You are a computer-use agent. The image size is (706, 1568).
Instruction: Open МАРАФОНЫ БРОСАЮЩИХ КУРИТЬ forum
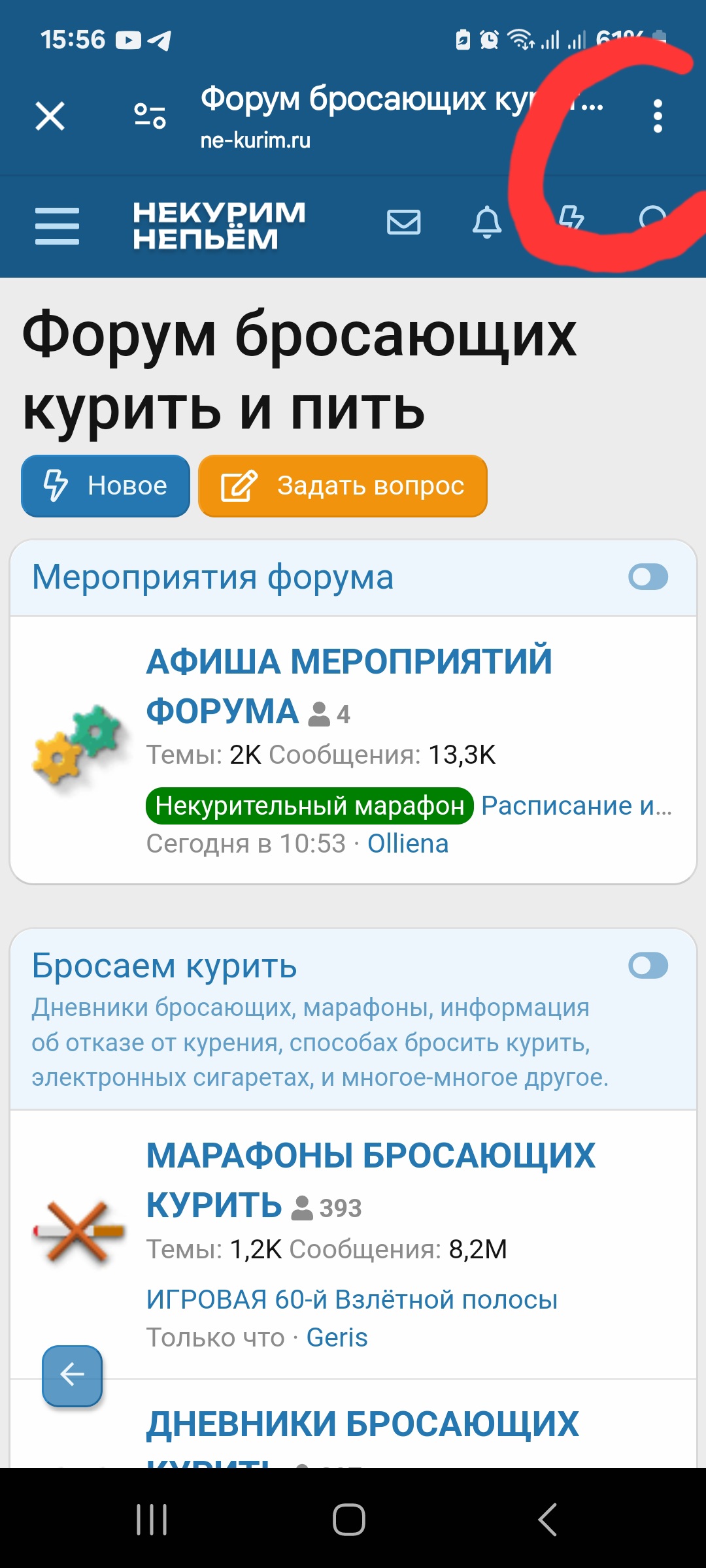[x=371, y=1181]
